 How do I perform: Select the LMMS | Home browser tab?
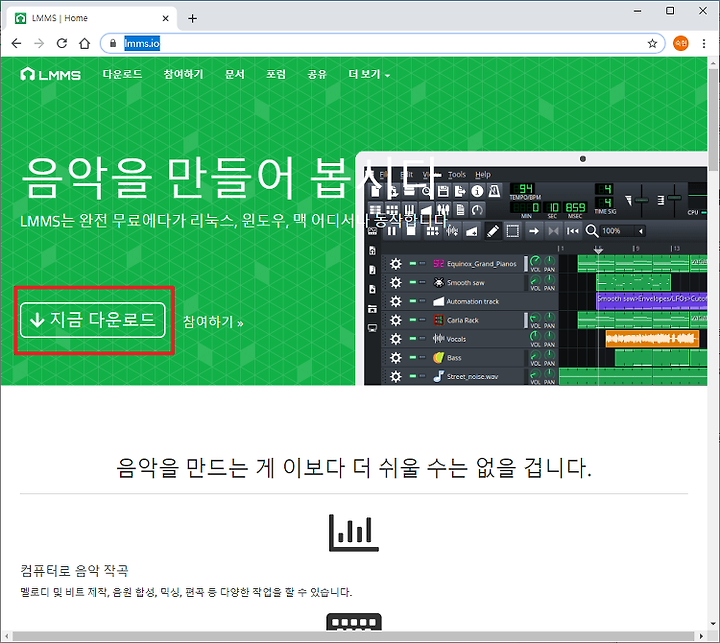[91, 18]
